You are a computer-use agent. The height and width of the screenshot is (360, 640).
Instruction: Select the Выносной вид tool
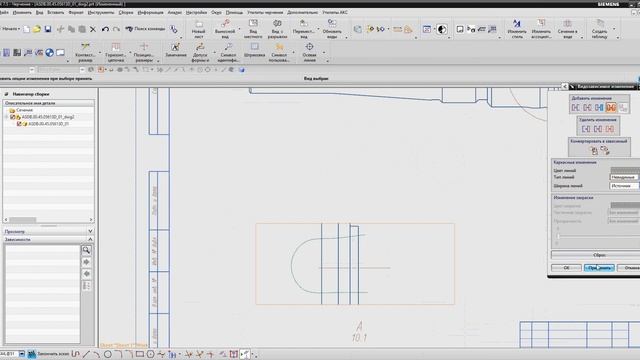(225, 29)
